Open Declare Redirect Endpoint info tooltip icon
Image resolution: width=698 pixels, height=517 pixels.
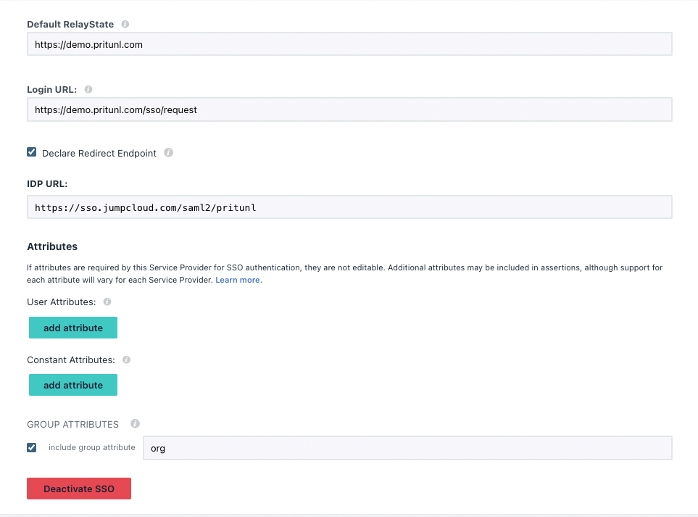click(x=168, y=153)
